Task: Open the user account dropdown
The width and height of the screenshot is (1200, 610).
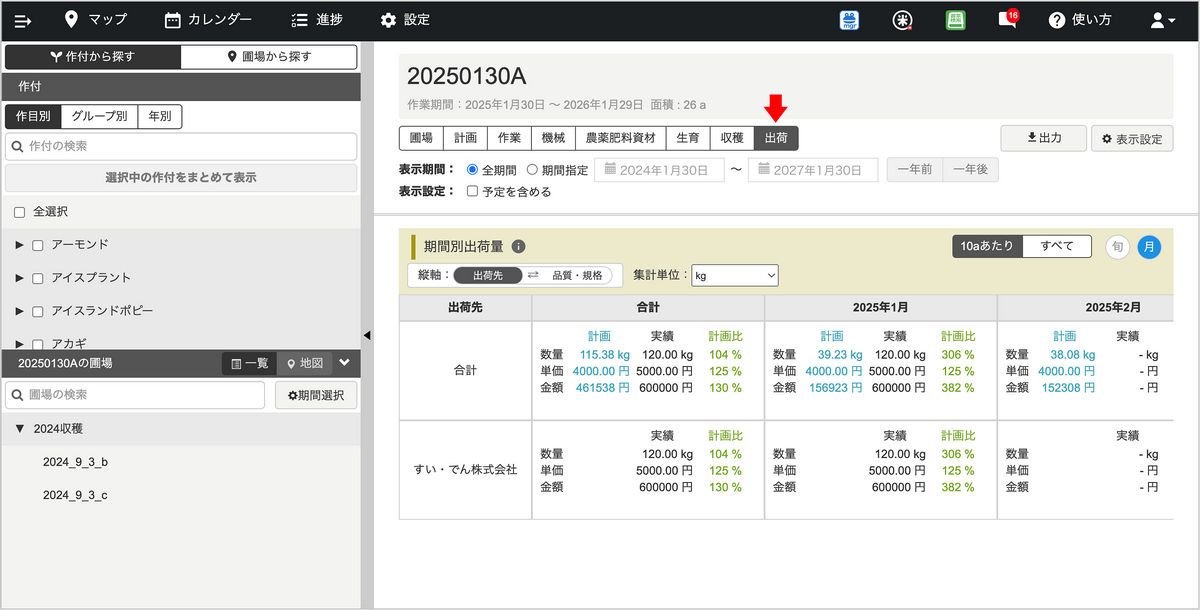Action: 1163,20
